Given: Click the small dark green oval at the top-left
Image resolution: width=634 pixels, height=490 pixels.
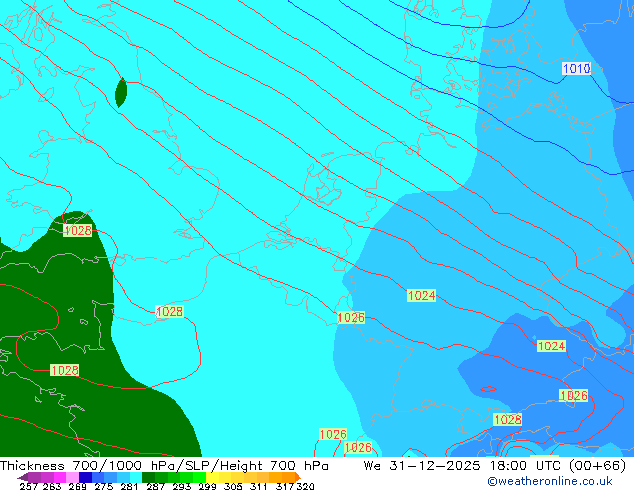Looking at the screenshot, I should tap(121, 93).
